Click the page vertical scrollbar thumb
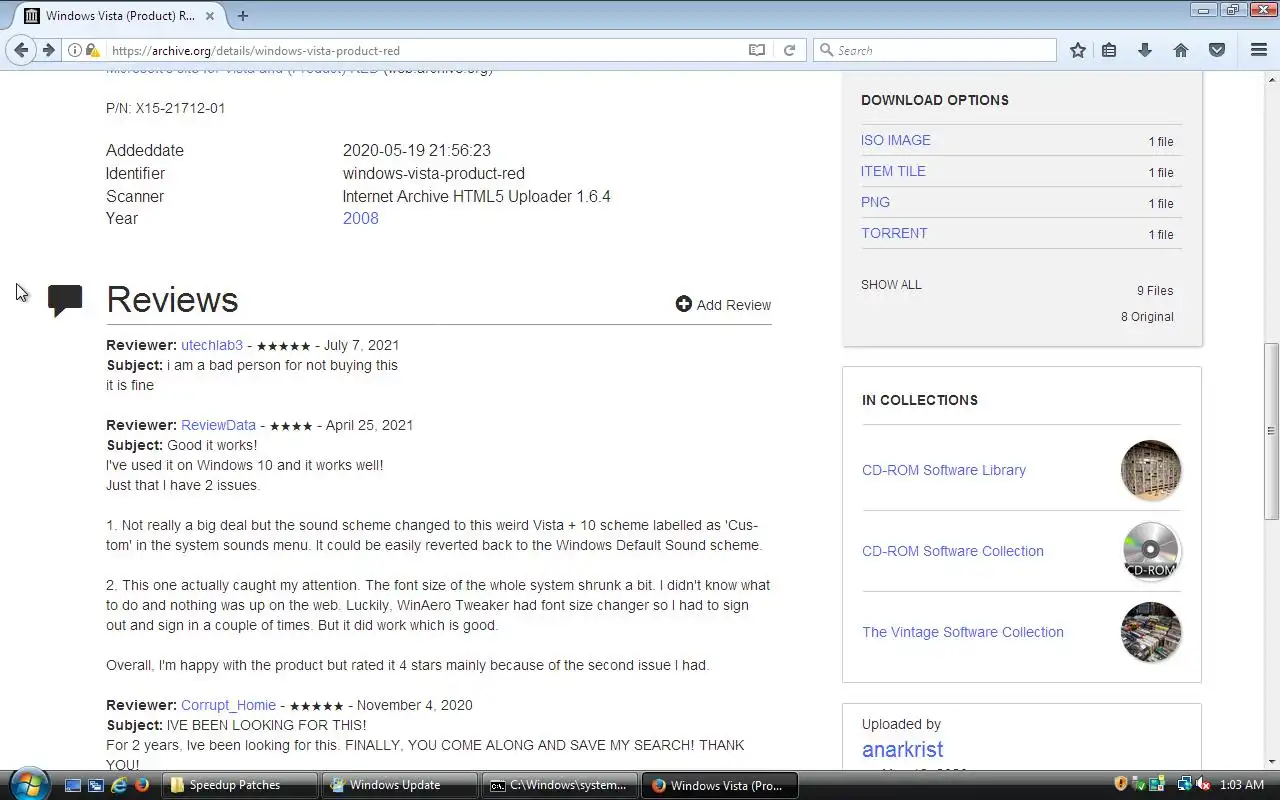 click(1271, 431)
